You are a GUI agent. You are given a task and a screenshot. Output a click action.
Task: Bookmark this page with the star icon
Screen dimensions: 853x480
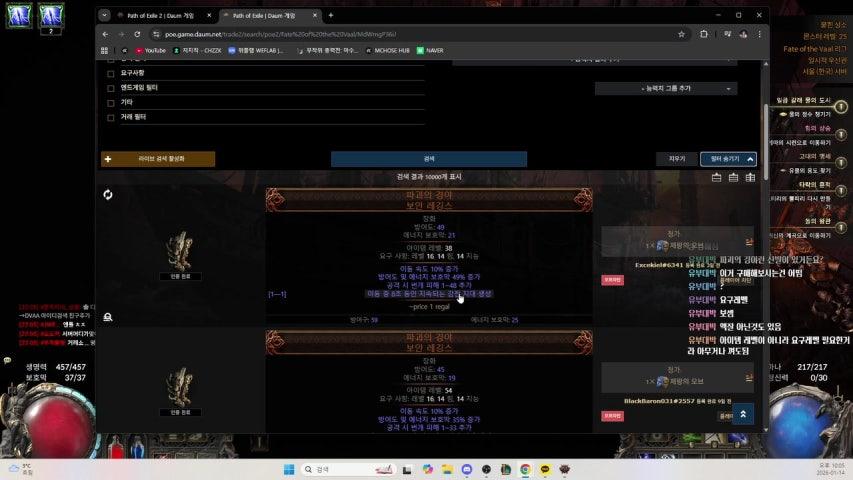click(x=681, y=34)
